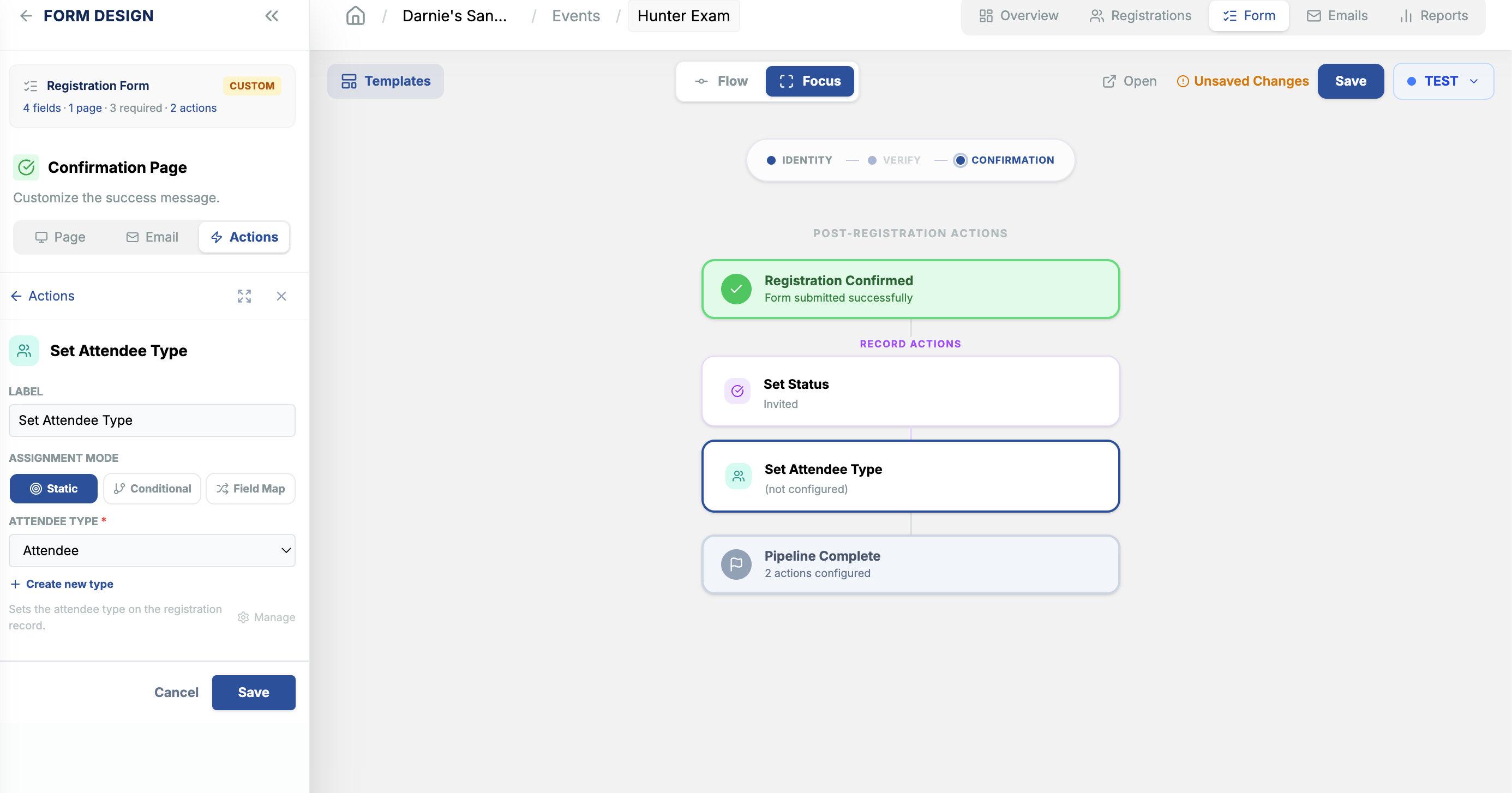The height and width of the screenshot is (793, 1512).
Task: Click the Registration Confirmed checkmark icon
Action: pyautogui.click(x=736, y=289)
